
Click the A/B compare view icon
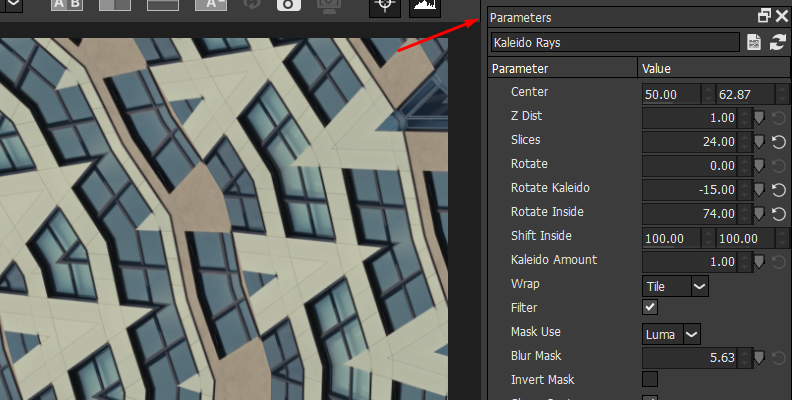coord(67,5)
